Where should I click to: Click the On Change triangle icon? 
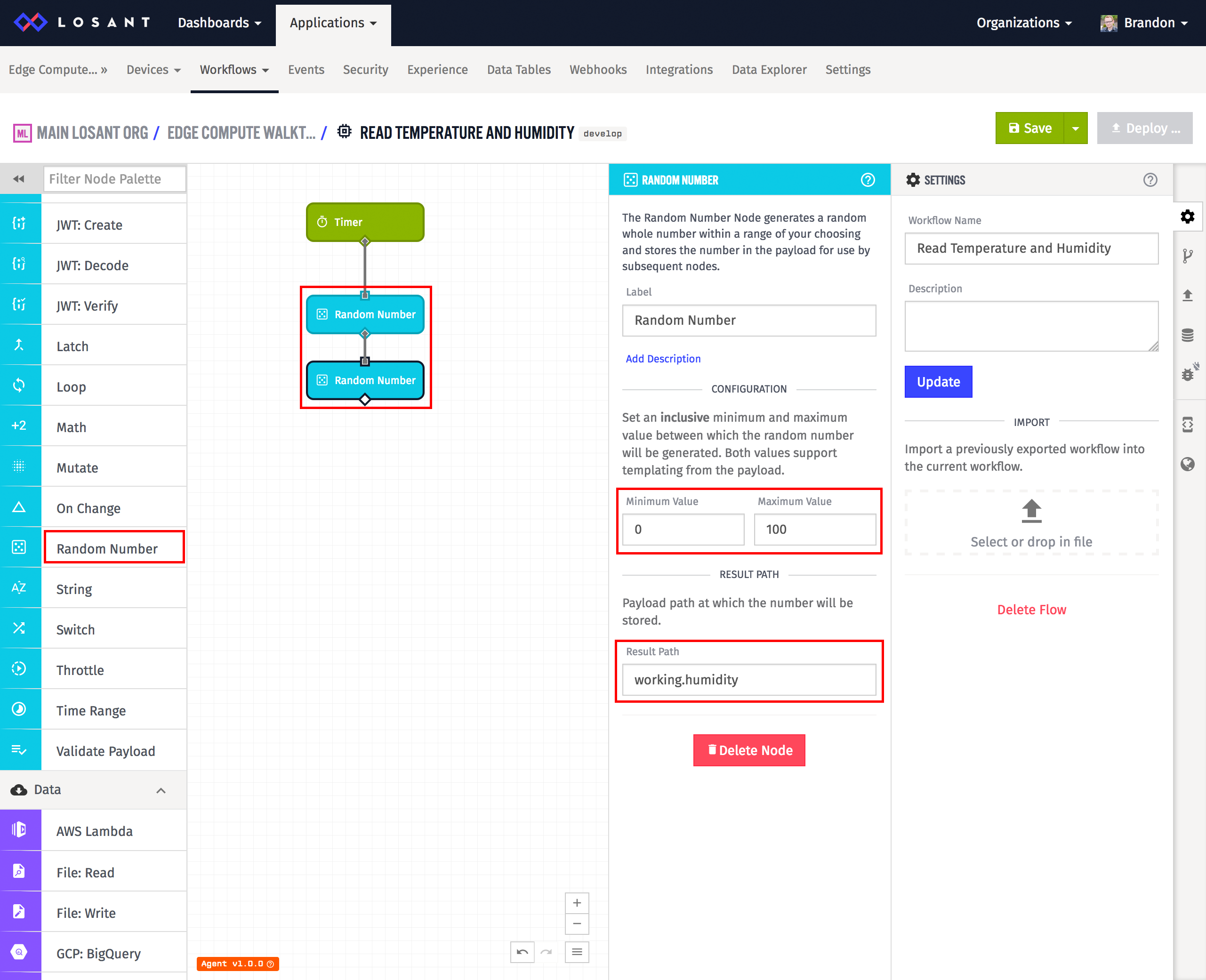click(x=20, y=507)
